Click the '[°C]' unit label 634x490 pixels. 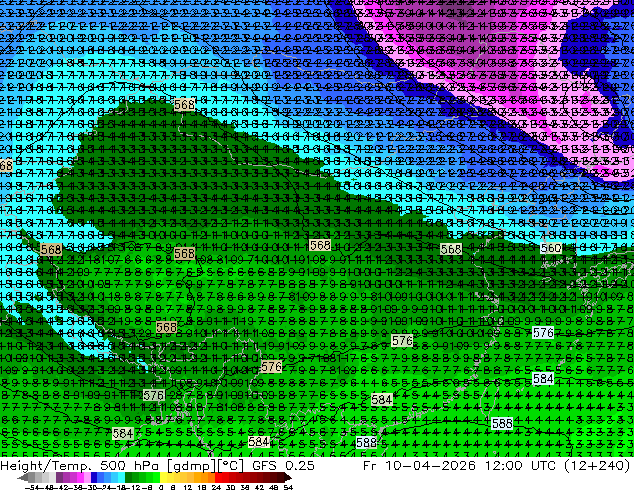point(230,466)
